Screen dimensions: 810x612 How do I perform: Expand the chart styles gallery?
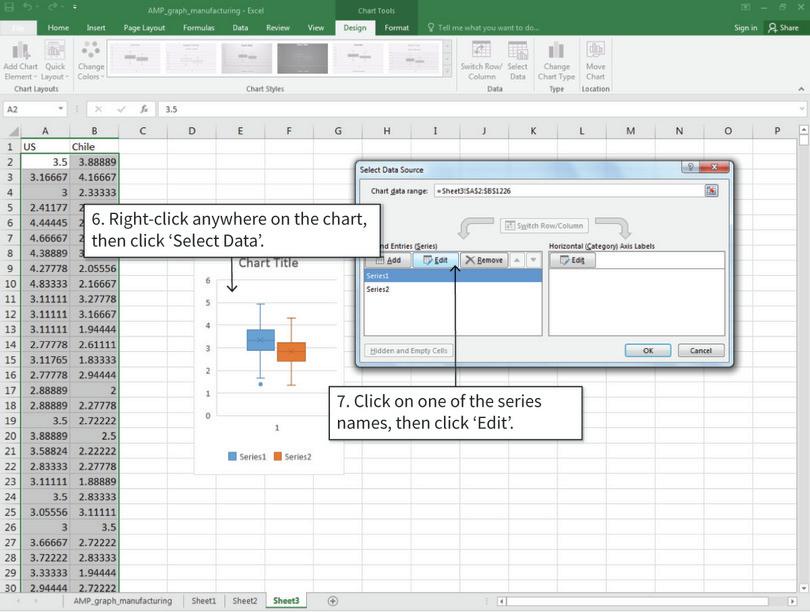tap(447, 72)
